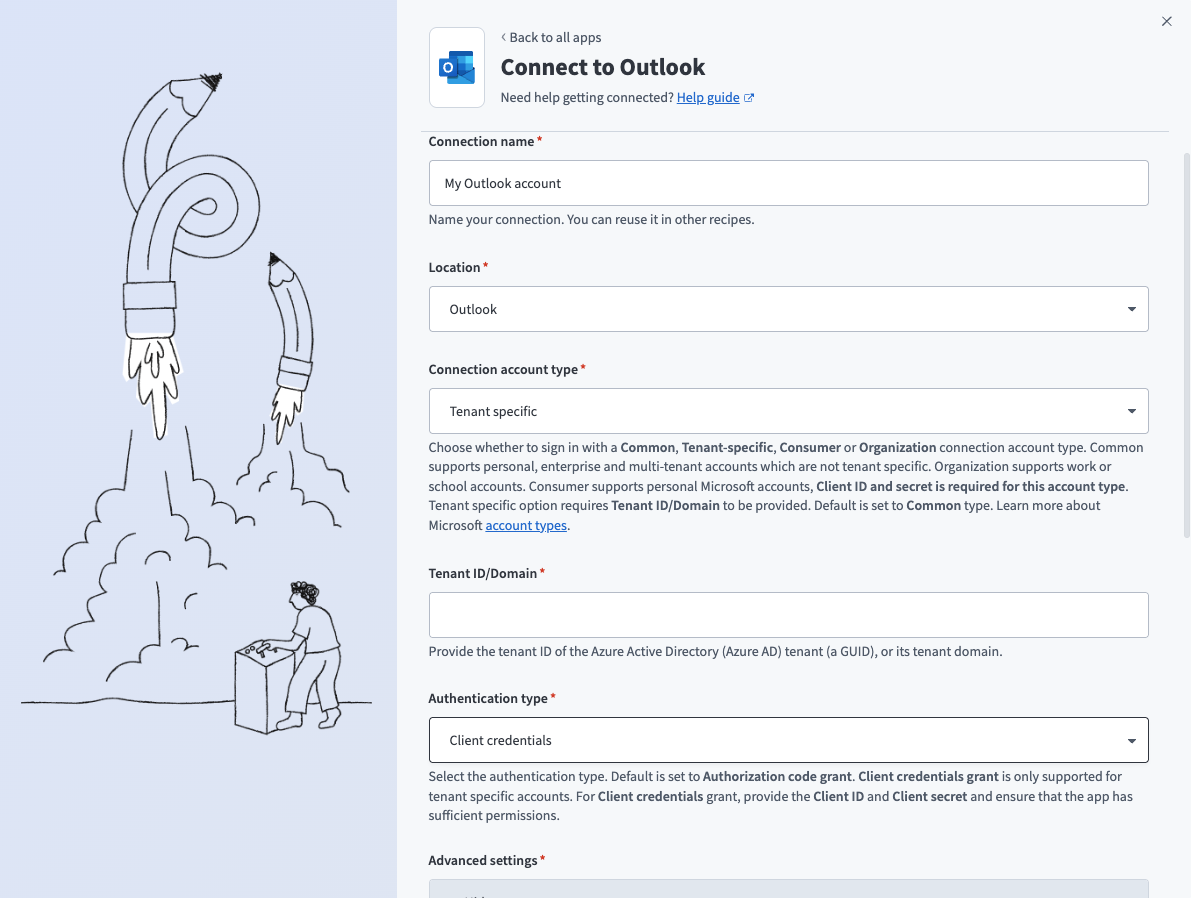Click the Outlook application icon
The height and width of the screenshot is (898, 1191).
click(x=456, y=67)
